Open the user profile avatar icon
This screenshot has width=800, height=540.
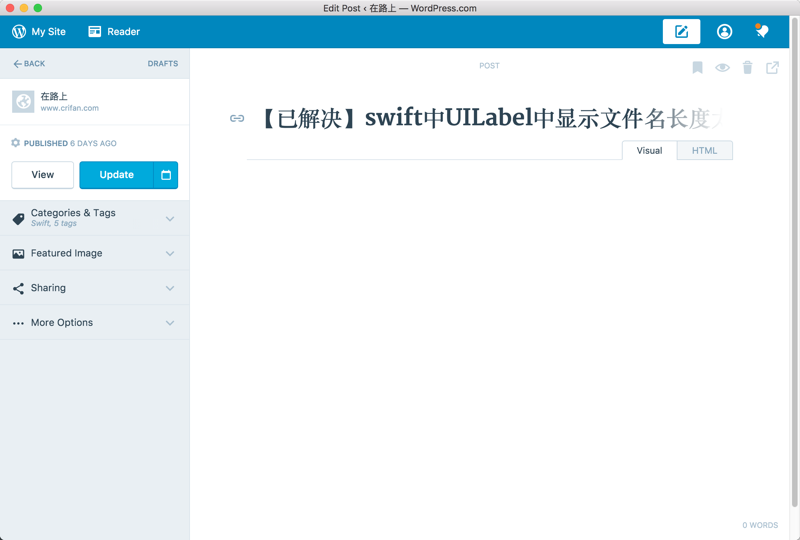[724, 32]
